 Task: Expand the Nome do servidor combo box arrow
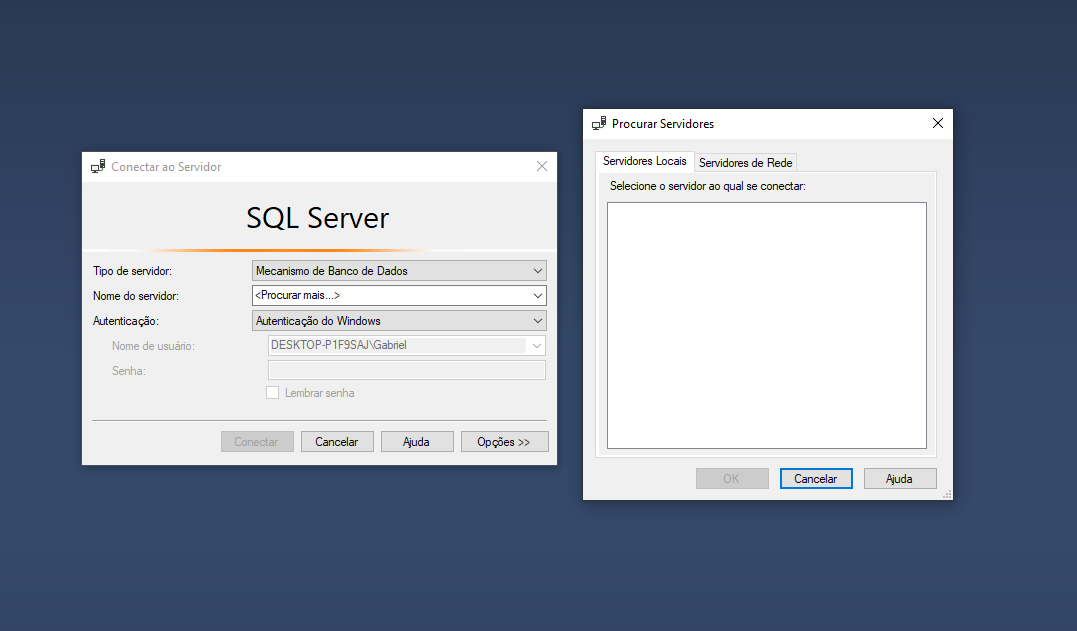tap(538, 295)
